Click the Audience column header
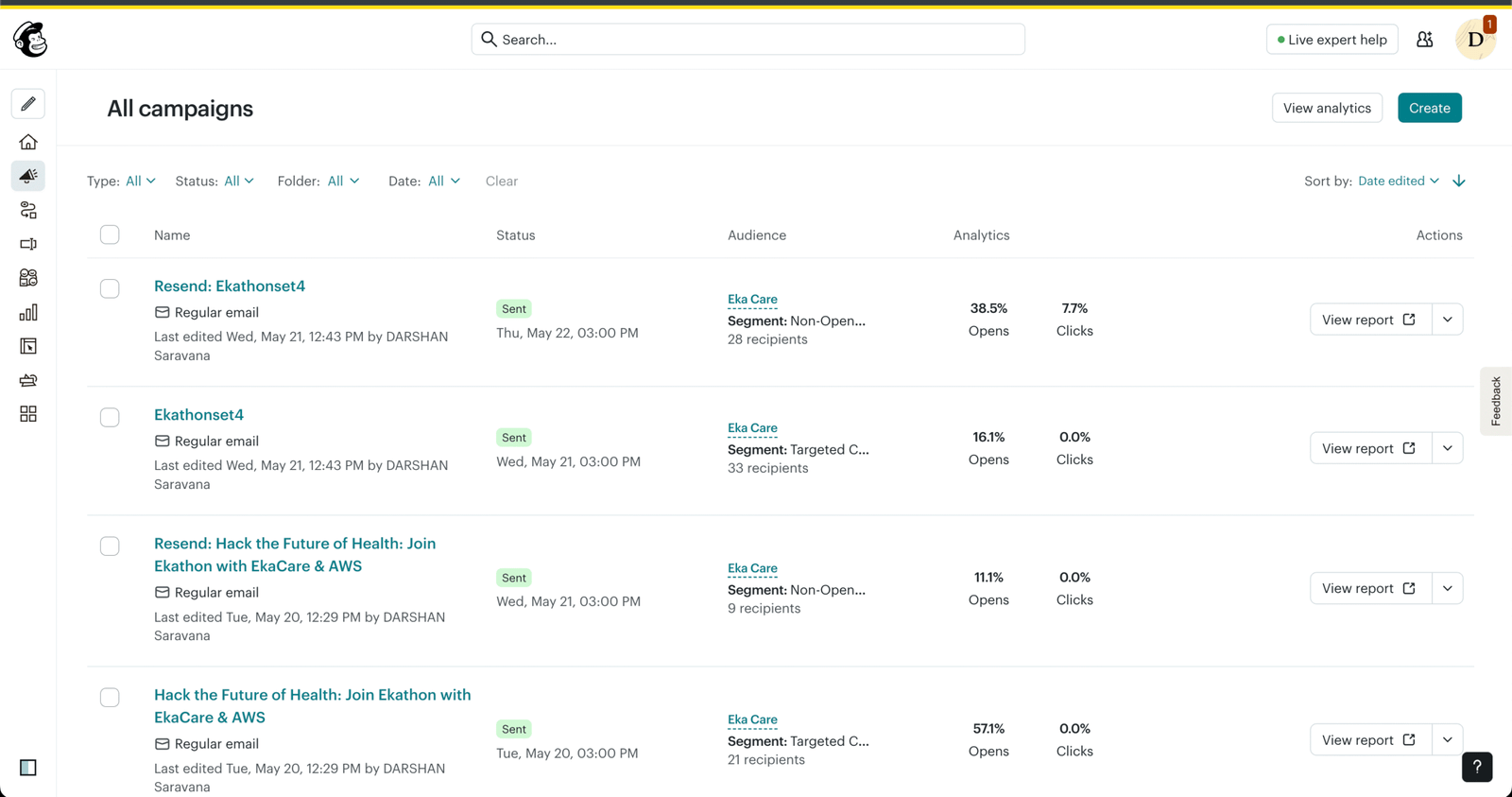Viewport: 1512px width, 797px height. 757,235
